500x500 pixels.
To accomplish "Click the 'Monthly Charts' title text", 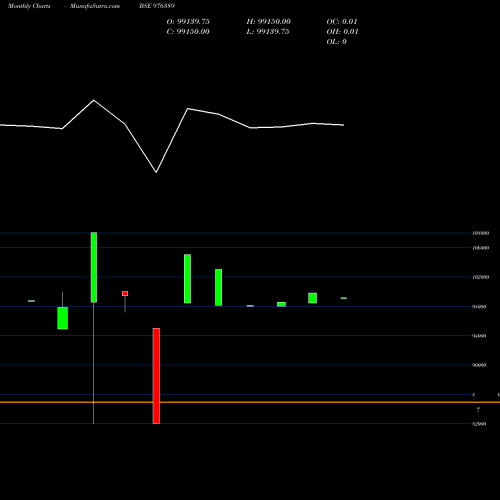I will [29, 6].
